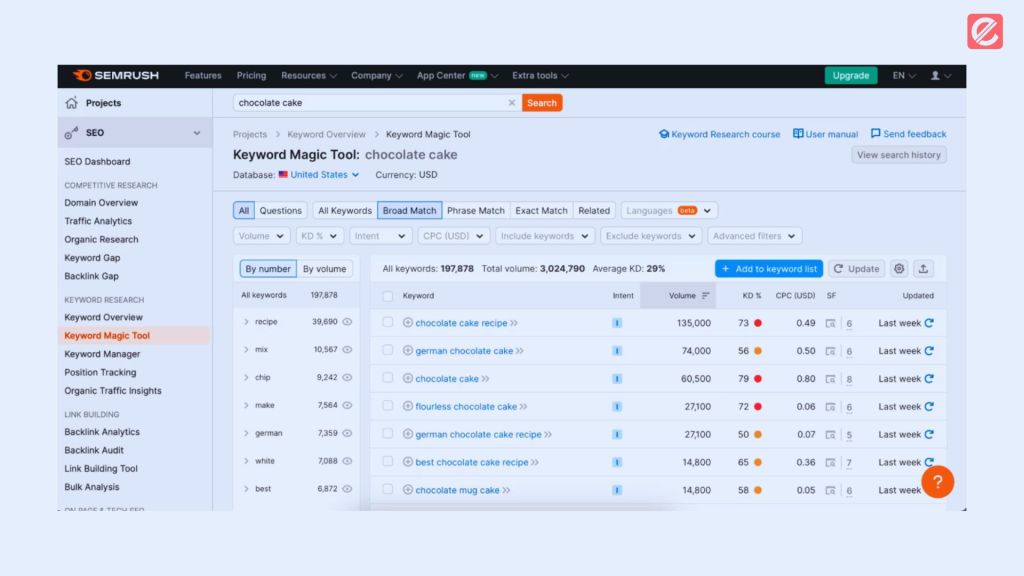Toggle eye icon for mix group
This screenshot has height=576, width=1024.
pos(347,349)
